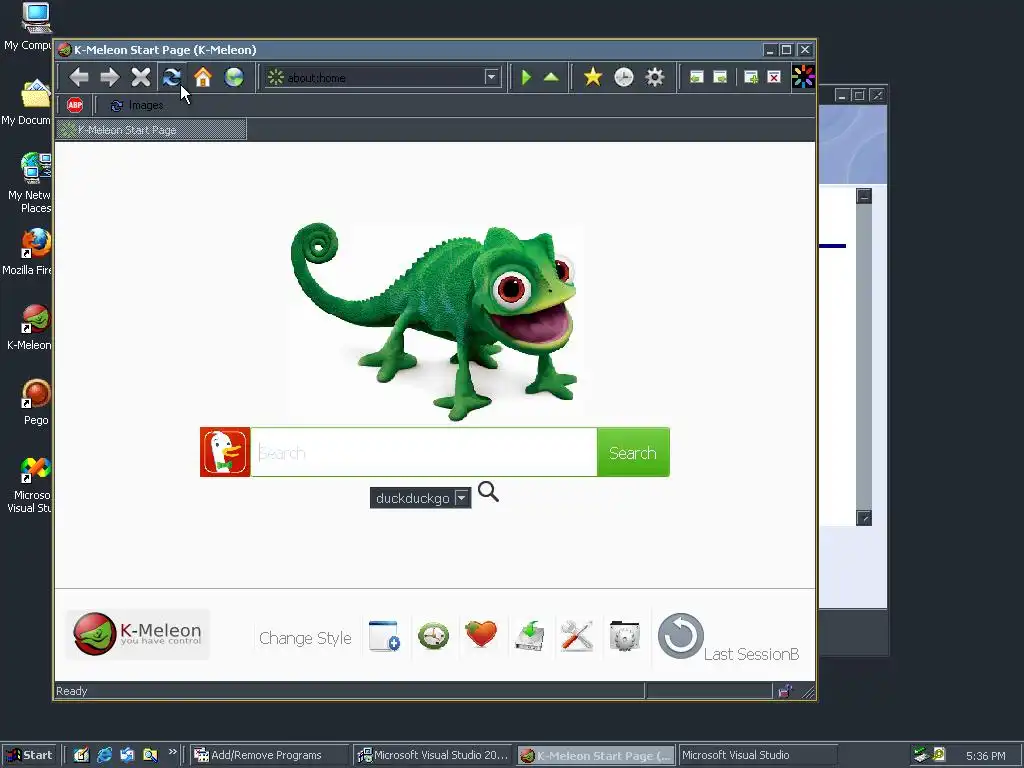Open a new tab with plus icon

(751, 77)
